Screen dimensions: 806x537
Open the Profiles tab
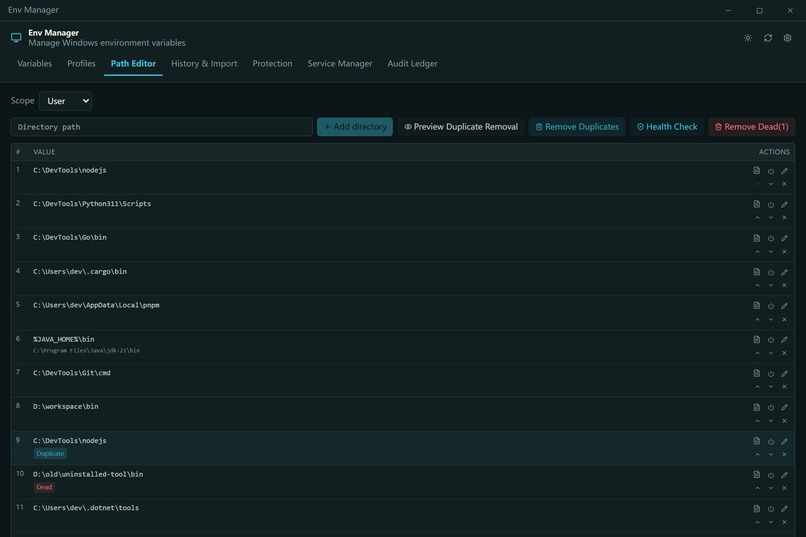(x=81, y=64)
